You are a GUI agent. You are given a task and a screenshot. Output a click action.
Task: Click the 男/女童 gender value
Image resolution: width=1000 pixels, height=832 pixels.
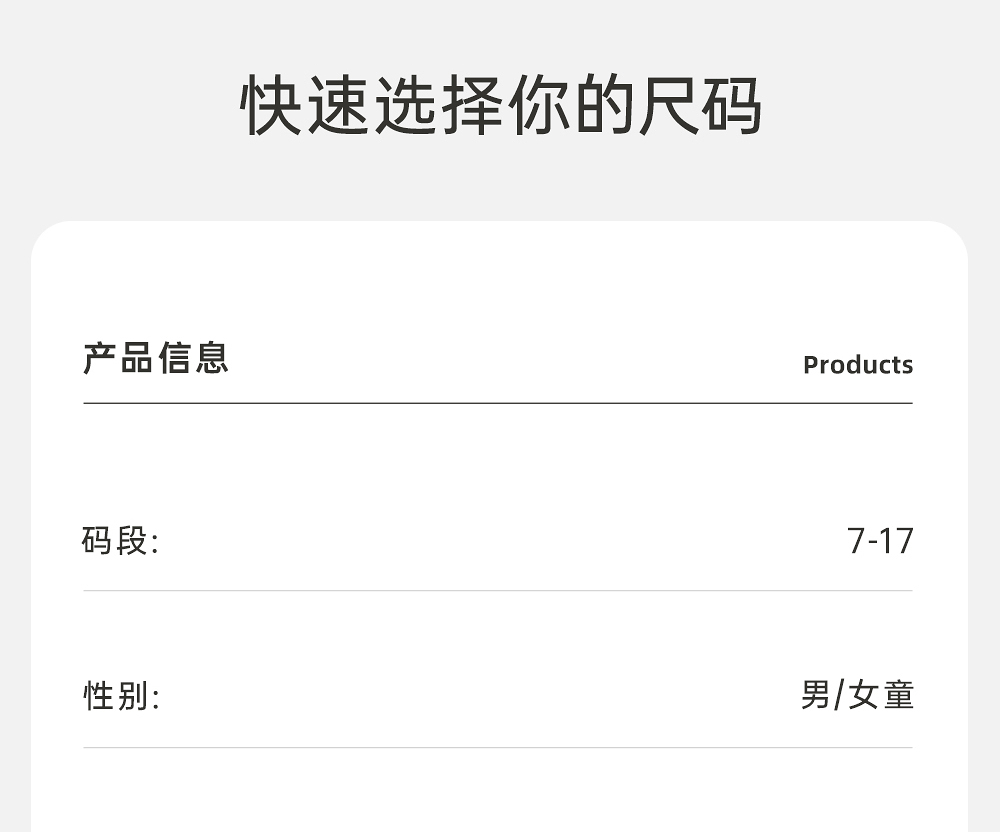pos(857,695)
